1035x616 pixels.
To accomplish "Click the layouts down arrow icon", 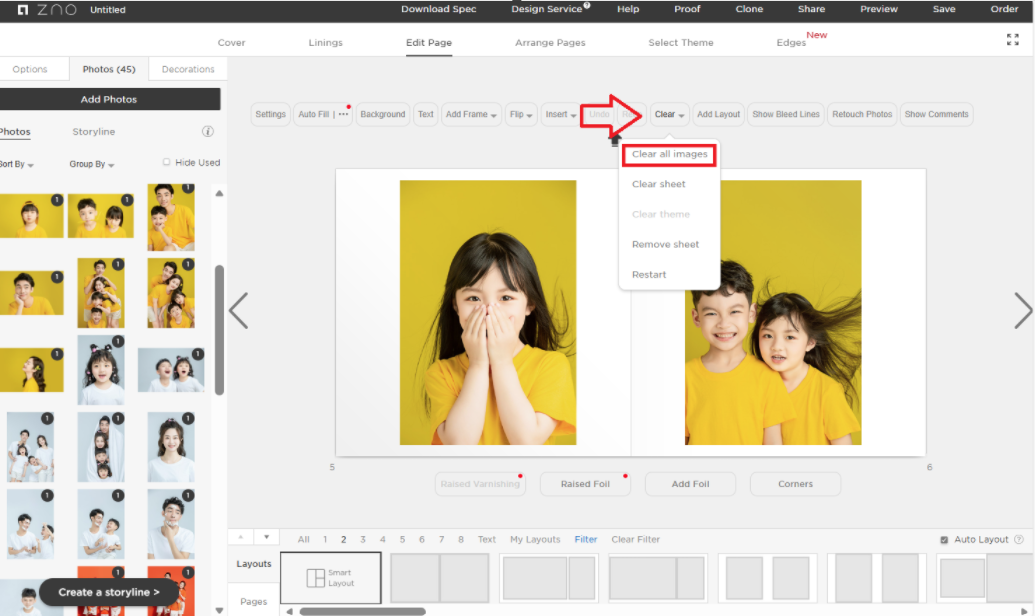I will [x=267, y=537].
